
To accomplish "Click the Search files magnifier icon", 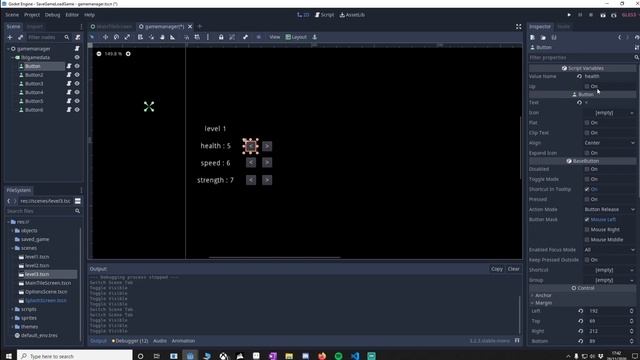I will pyautogui.click(x=78, y=211).
